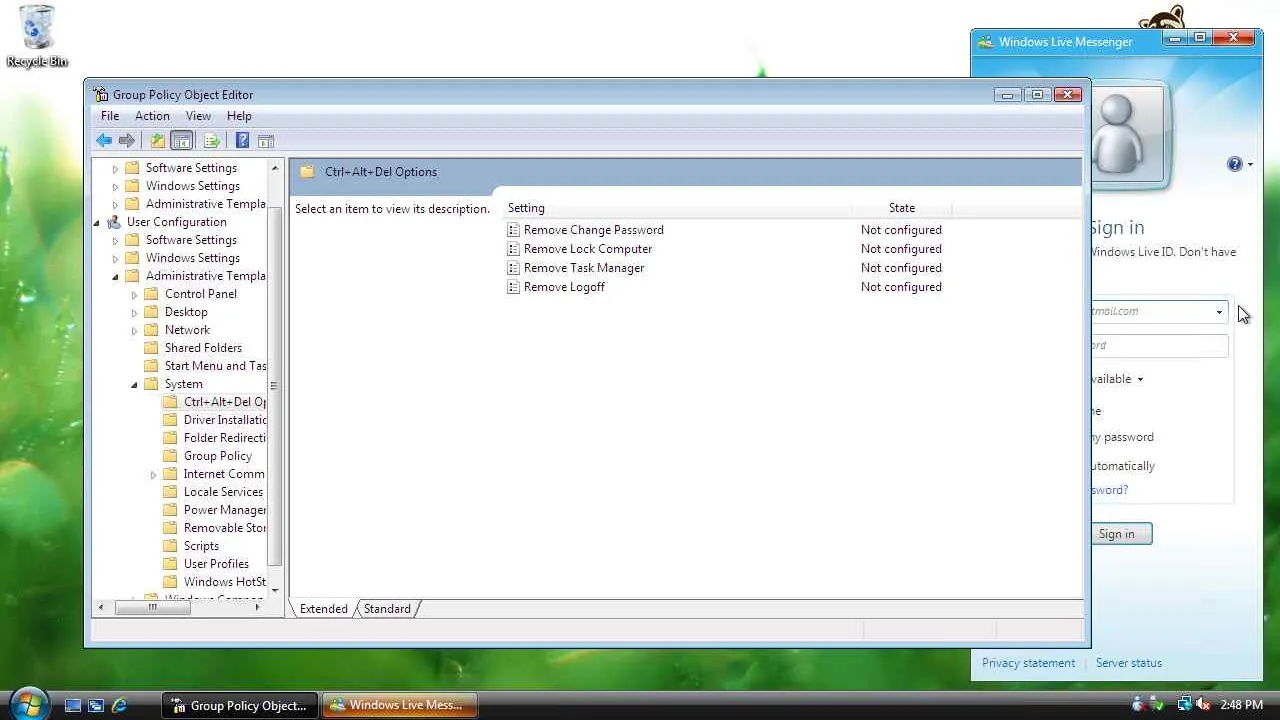Select the Locale Services tree folder
This screenshot has width=1280, height=720.
coord(223,492)
